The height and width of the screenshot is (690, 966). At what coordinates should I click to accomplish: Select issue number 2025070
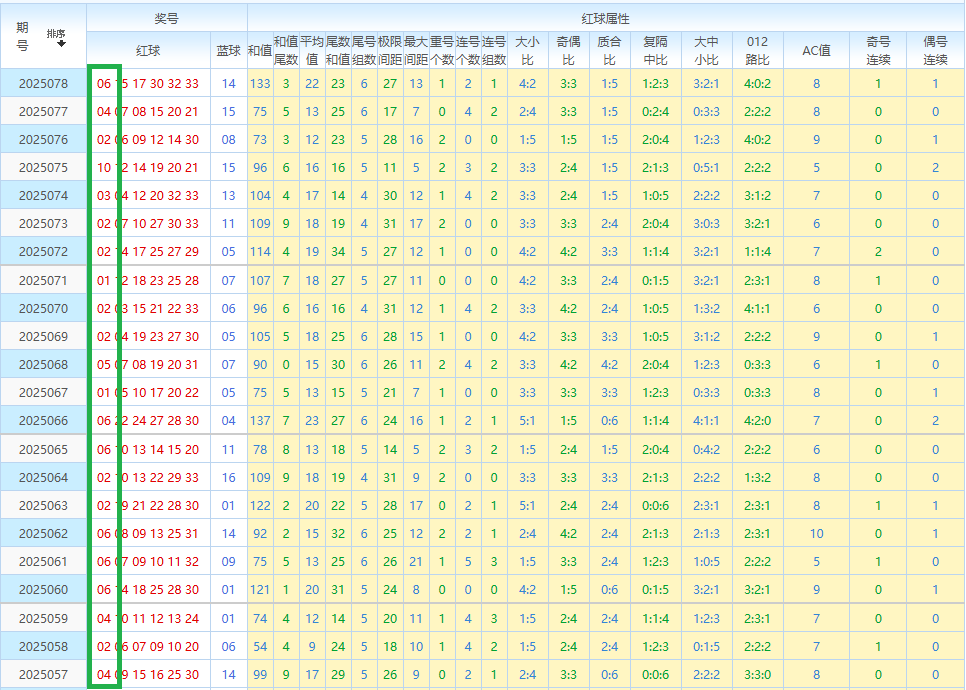click(43, 309)
